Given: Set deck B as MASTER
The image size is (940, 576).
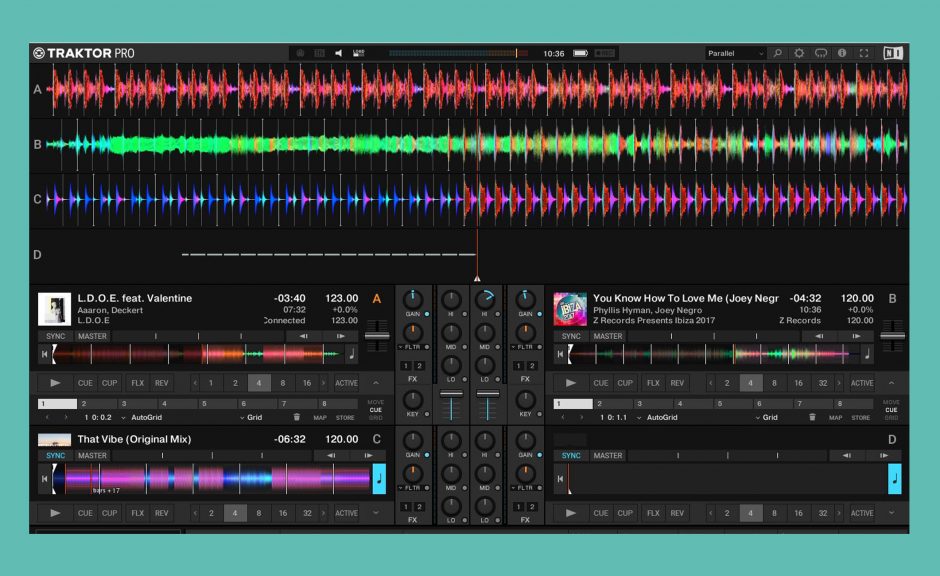Looking at the screenshot, I should point(607,336).
